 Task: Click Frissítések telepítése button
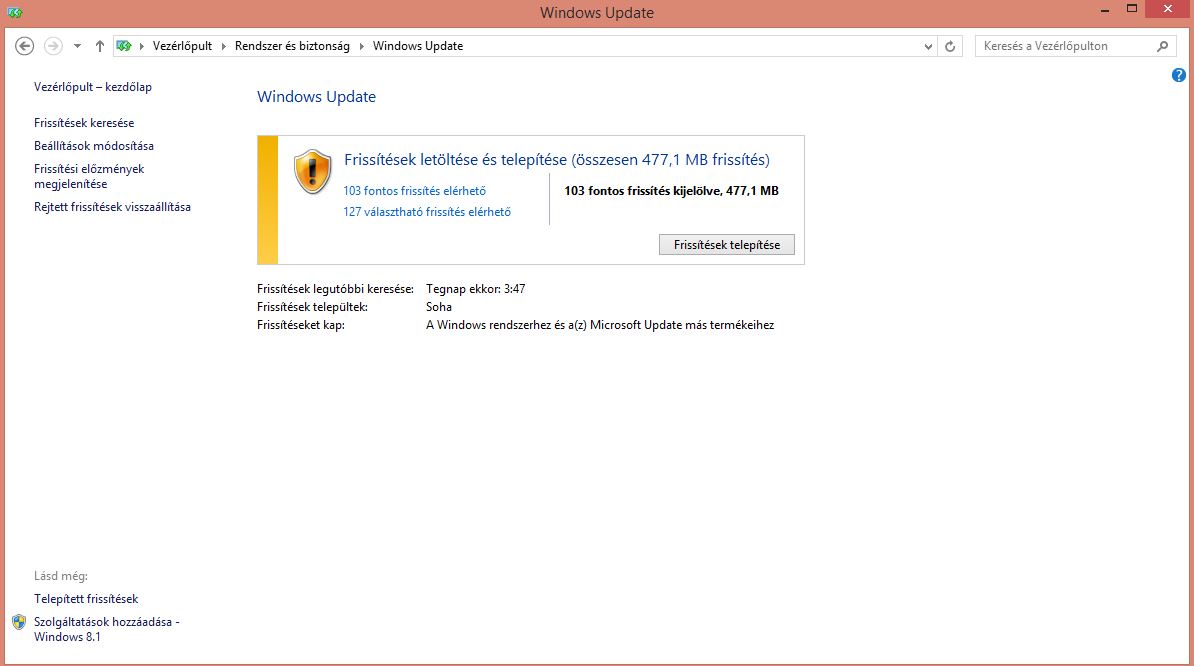tap(726, 245)
